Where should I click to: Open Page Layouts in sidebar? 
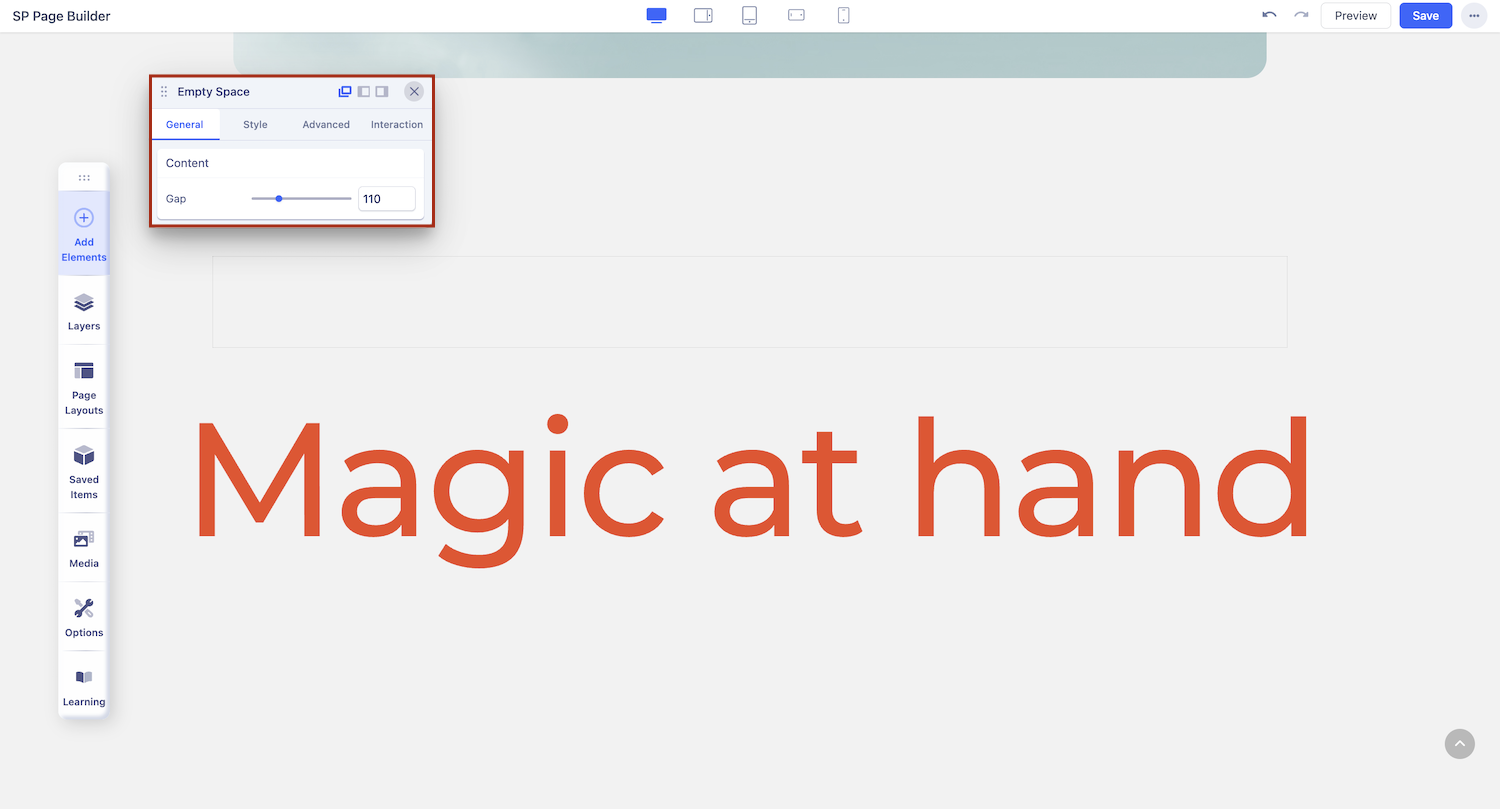point(84,388)
